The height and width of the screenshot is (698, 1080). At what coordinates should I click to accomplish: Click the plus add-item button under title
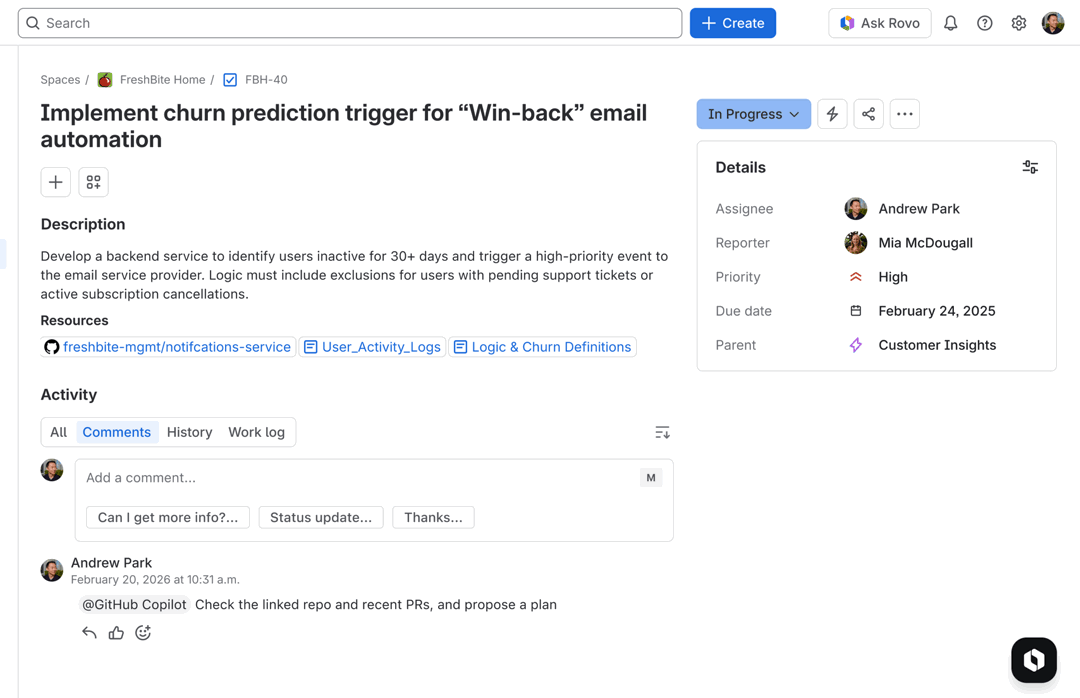click(x=56, y=183)
